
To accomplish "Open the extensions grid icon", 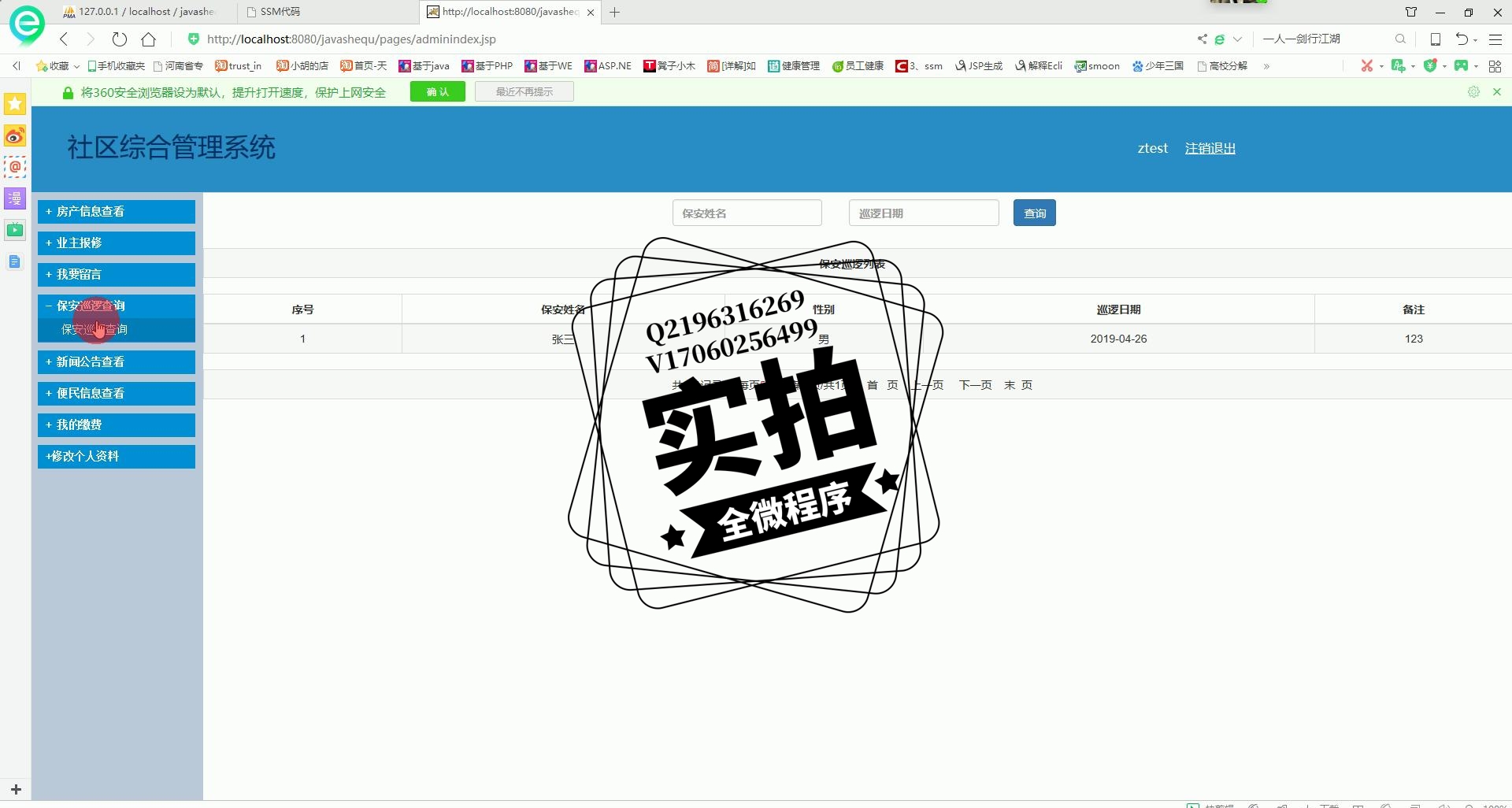I will click(x=1495, y=66).
